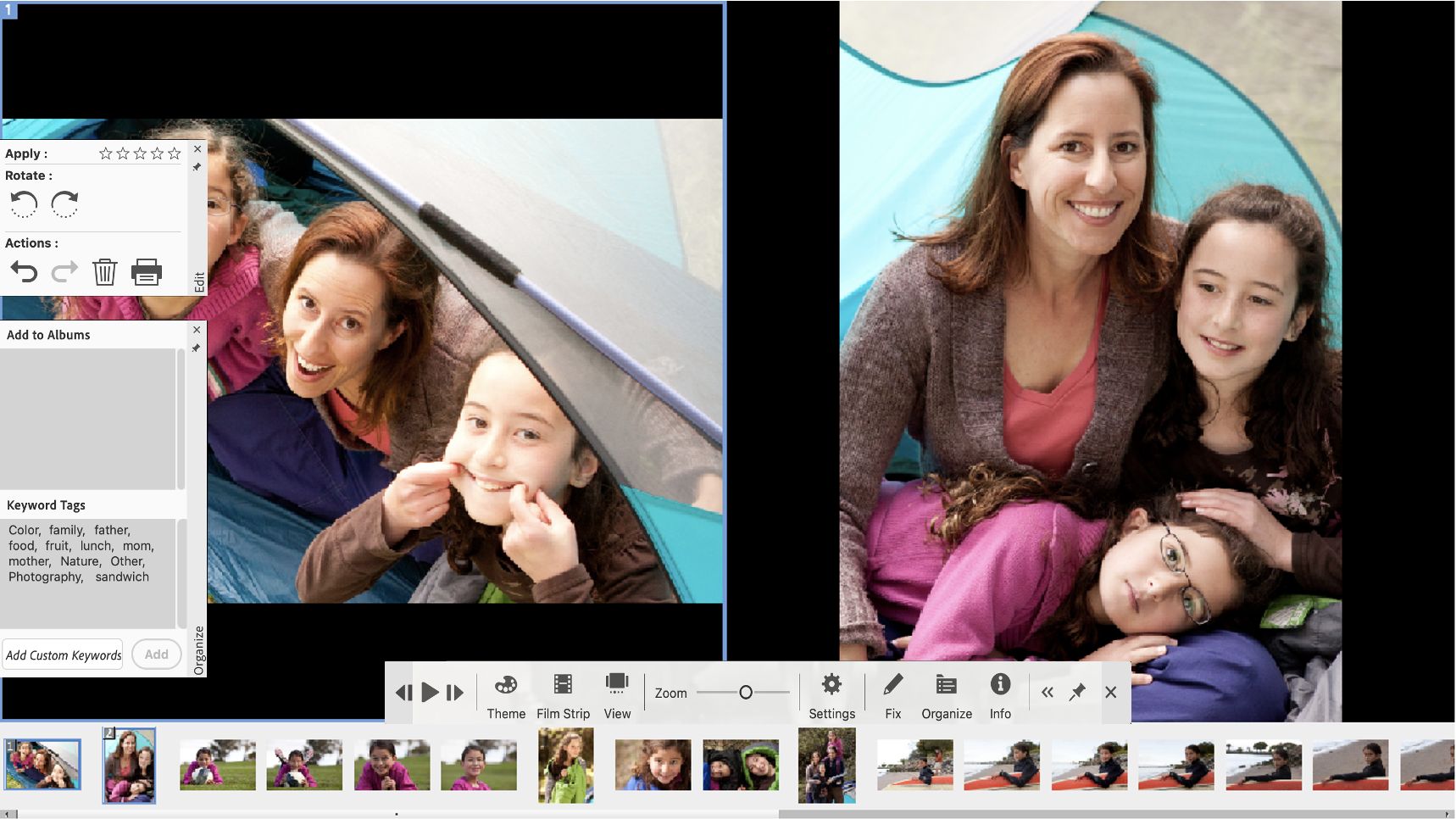Click the Zoom slider handle
Screen dimensions: 1456x819
pos(746,693)
